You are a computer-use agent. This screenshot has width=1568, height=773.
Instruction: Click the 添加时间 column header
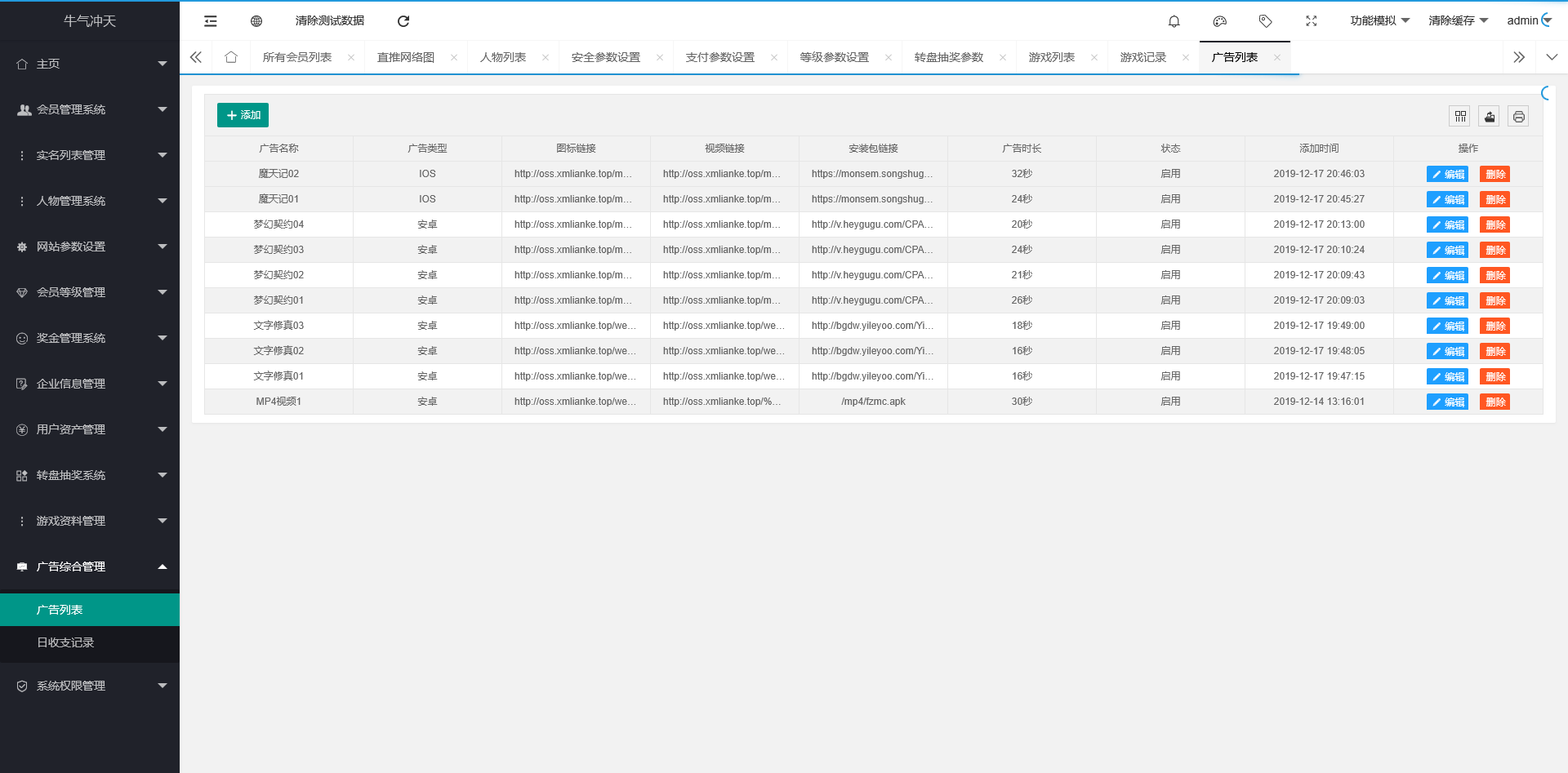point(1319,149)
